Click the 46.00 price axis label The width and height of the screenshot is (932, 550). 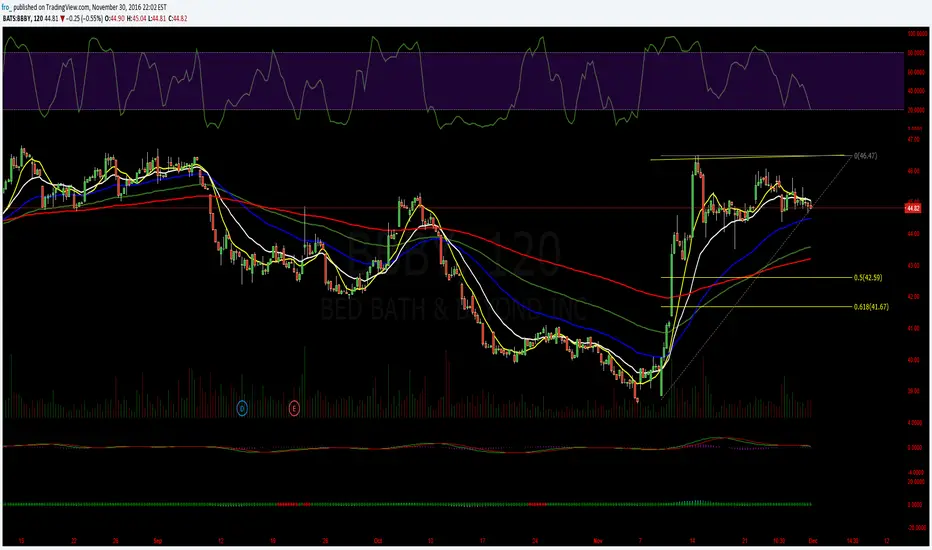tap(914, 171)
